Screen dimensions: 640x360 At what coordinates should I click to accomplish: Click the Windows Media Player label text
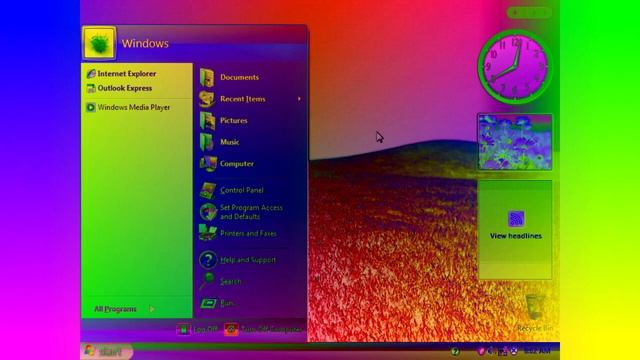(133, 107)
